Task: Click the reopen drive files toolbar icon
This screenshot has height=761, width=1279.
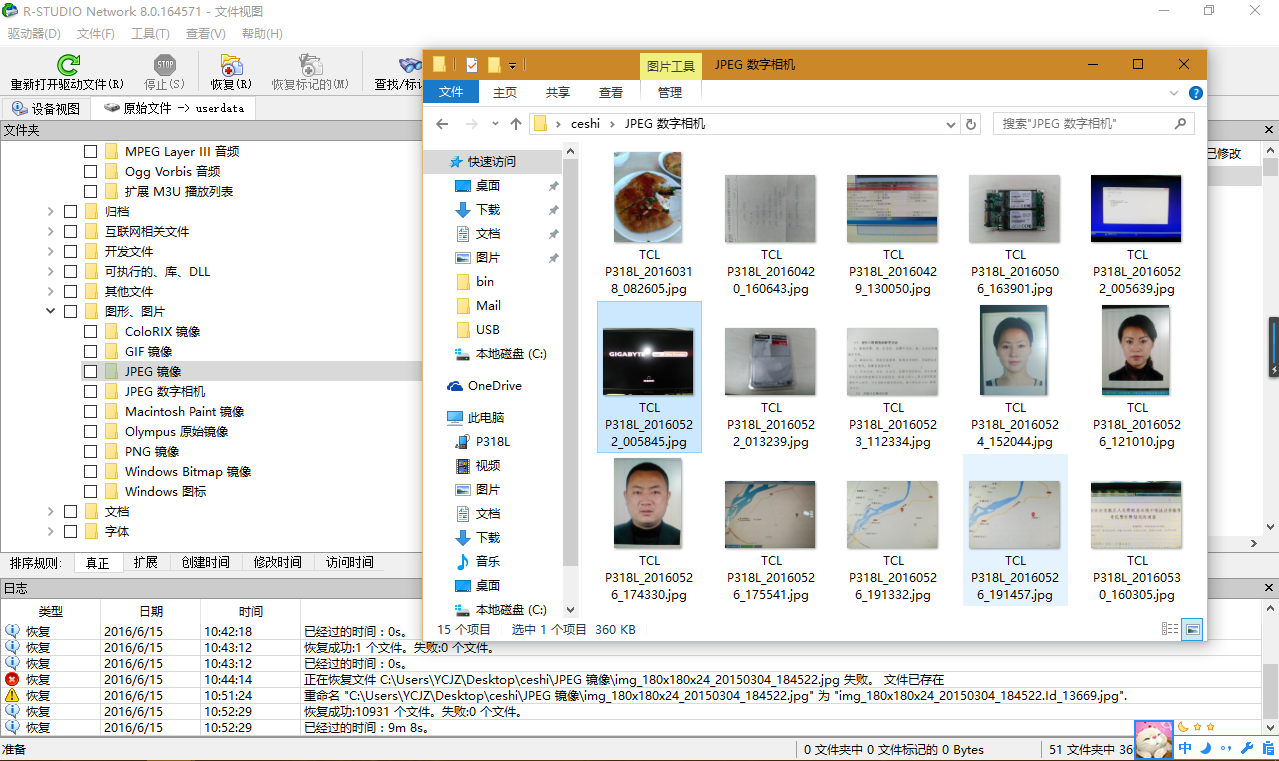Action: [68, 66]
